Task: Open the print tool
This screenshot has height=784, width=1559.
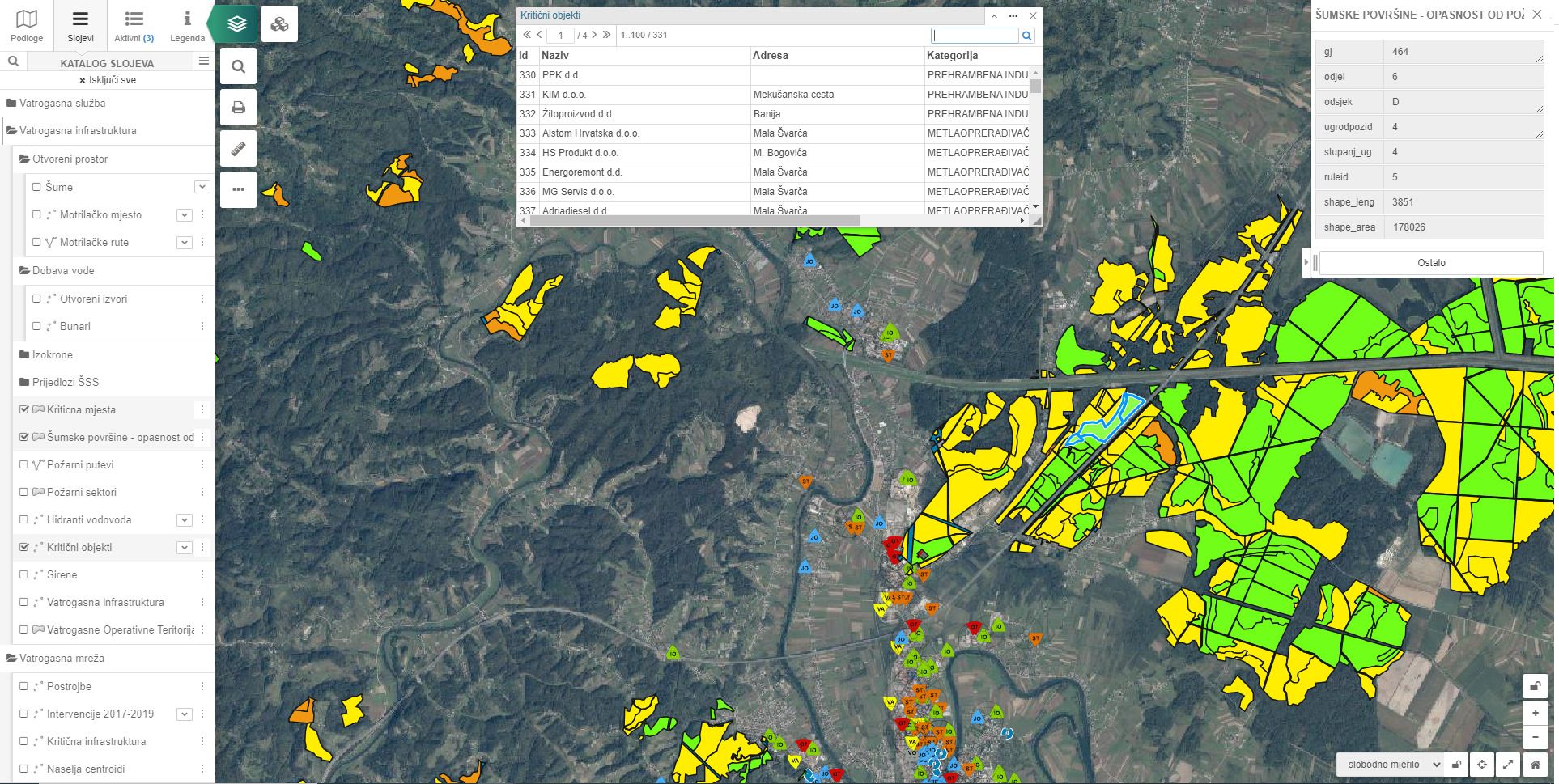Action: [238, 108]
